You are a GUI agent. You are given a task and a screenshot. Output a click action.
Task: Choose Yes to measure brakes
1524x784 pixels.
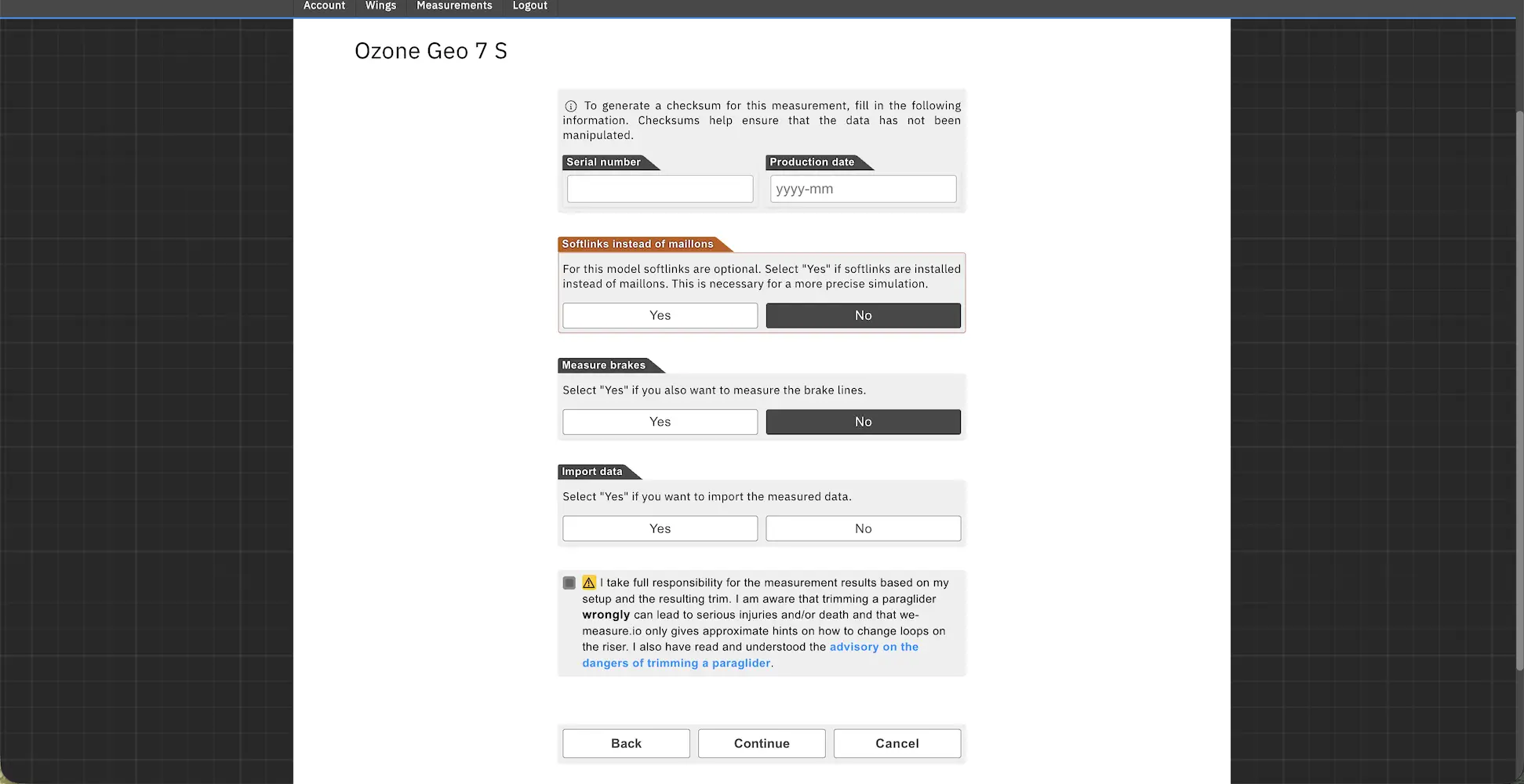coord(660,422)
